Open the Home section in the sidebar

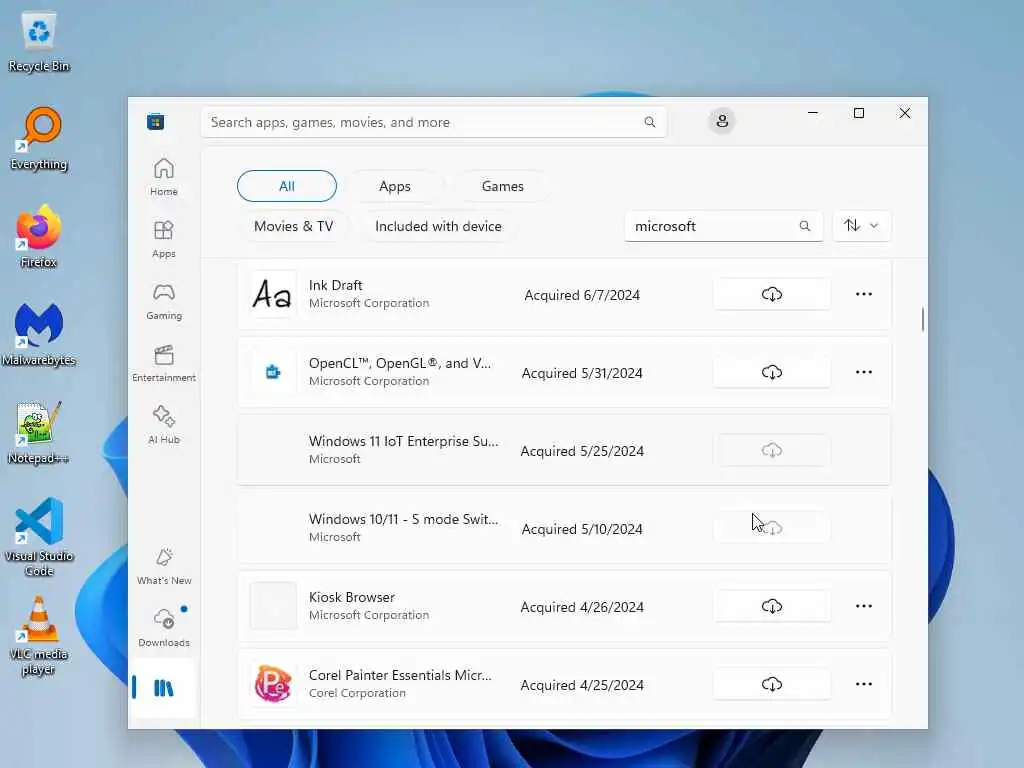pyautogui.click(x=163, y=177)
